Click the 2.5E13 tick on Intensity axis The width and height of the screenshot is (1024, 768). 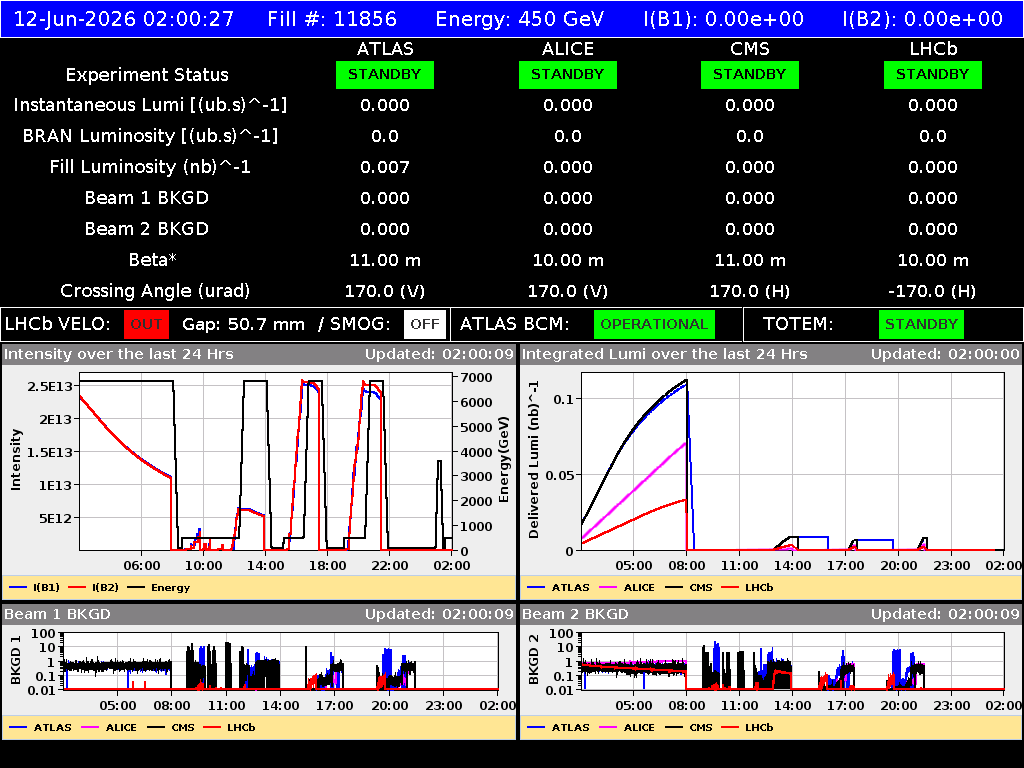pos(50,387)
